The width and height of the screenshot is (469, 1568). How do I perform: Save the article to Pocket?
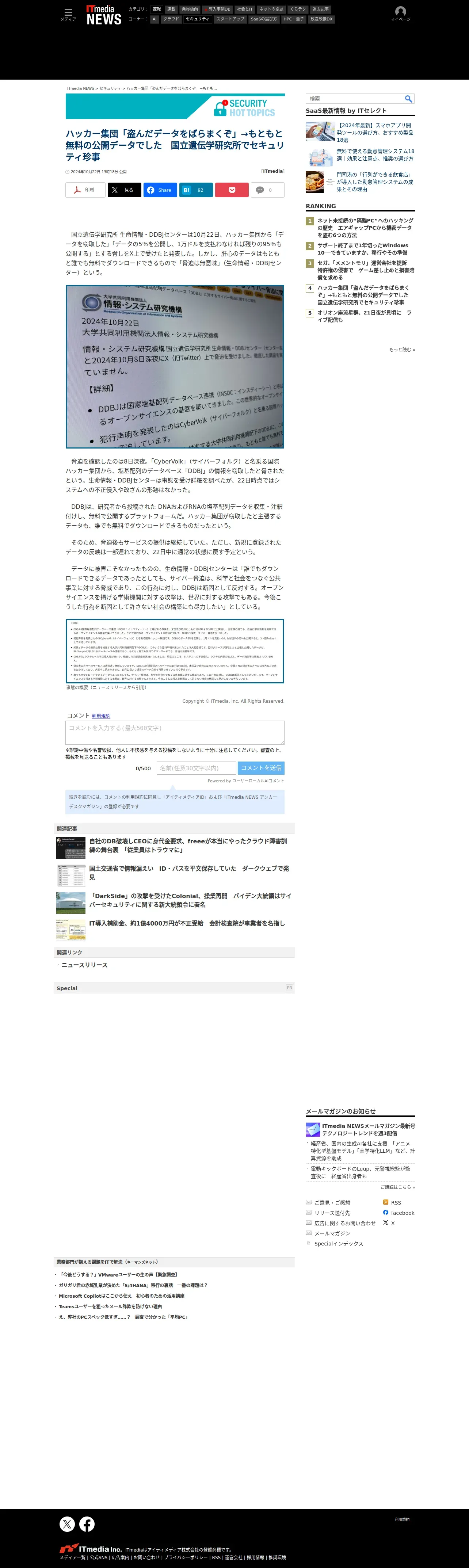click(x=232, y=190)
